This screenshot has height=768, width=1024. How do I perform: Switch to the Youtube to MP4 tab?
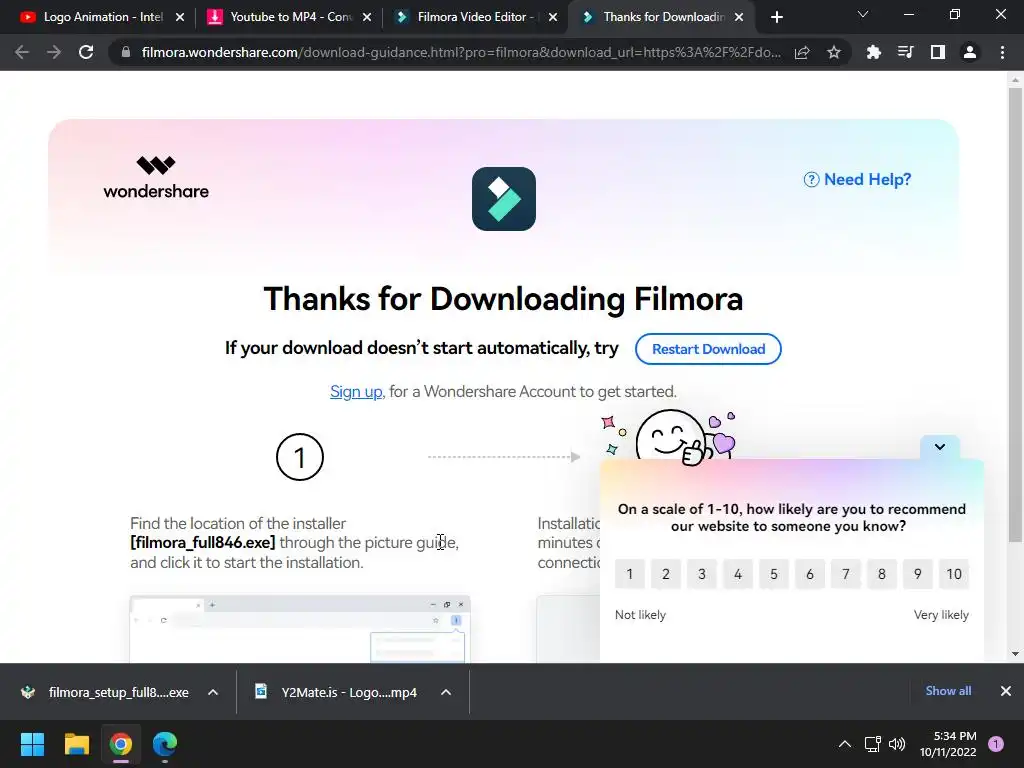(289, 17)
